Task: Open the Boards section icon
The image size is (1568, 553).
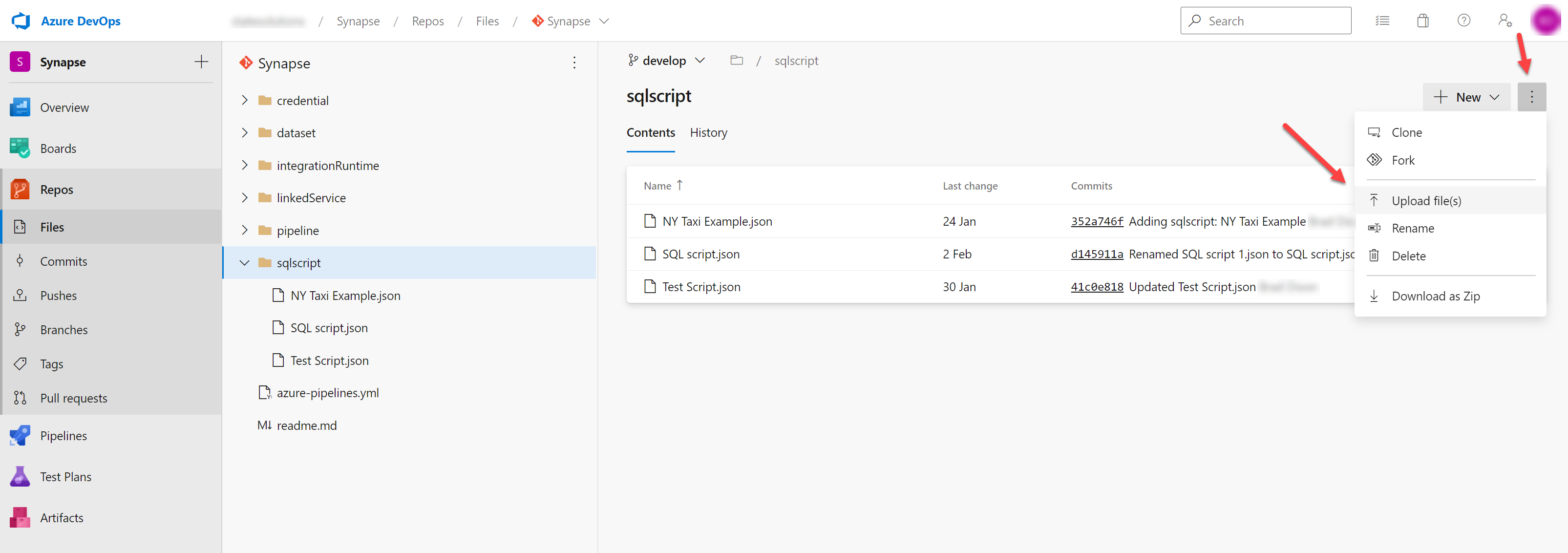Action: pos(20,148)
